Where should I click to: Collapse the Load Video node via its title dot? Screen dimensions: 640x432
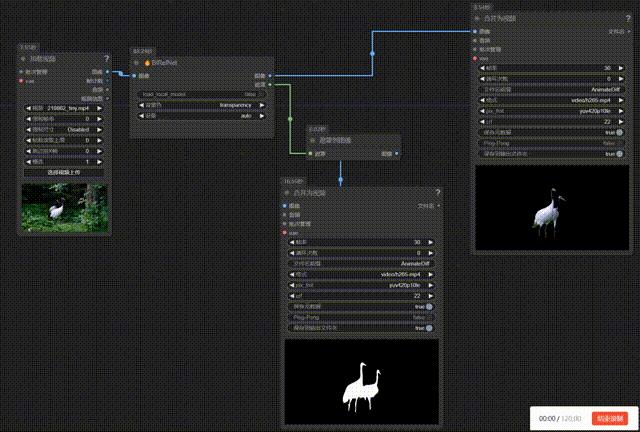point(23,59)
